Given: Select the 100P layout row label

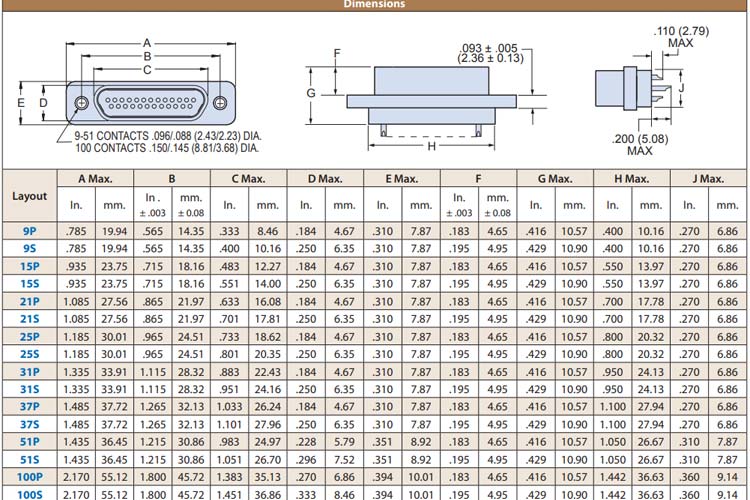Looking at the screenshot, I should coord(29,476).
